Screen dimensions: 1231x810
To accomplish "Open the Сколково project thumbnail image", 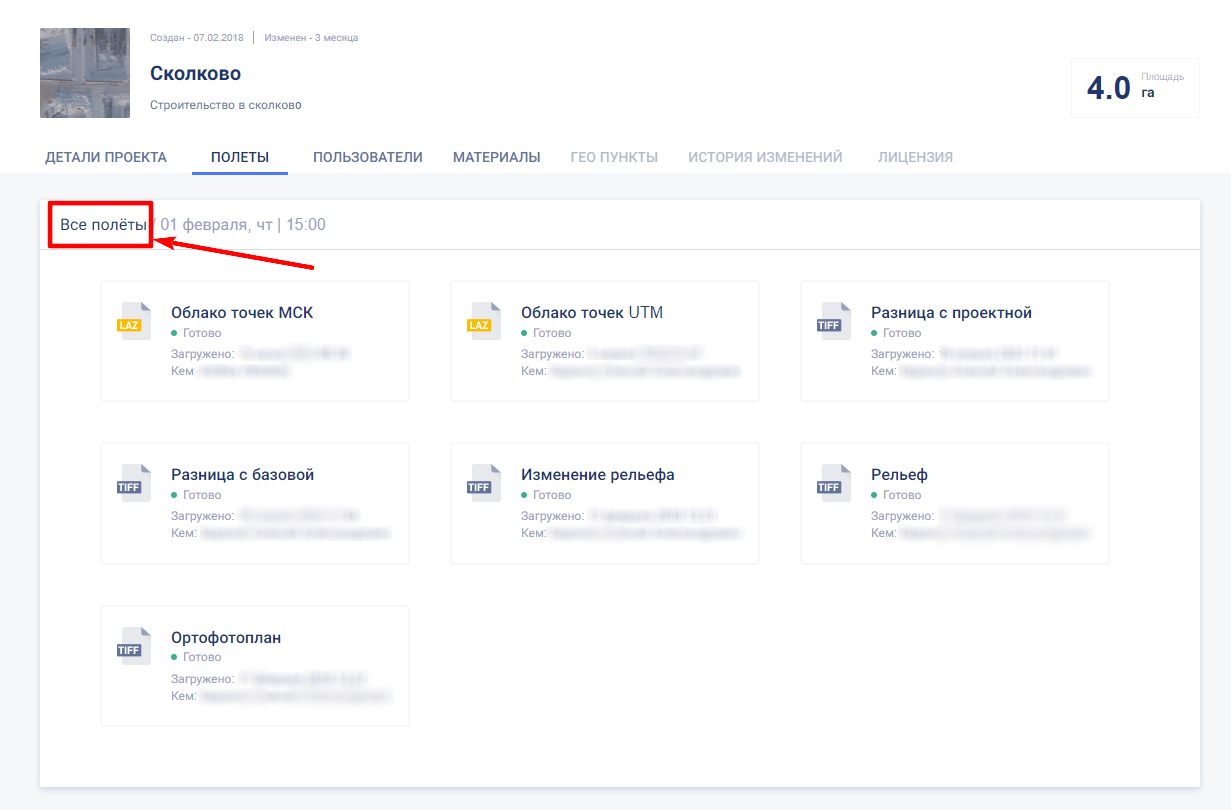I will pyautogui.click(x=85, y=73).
